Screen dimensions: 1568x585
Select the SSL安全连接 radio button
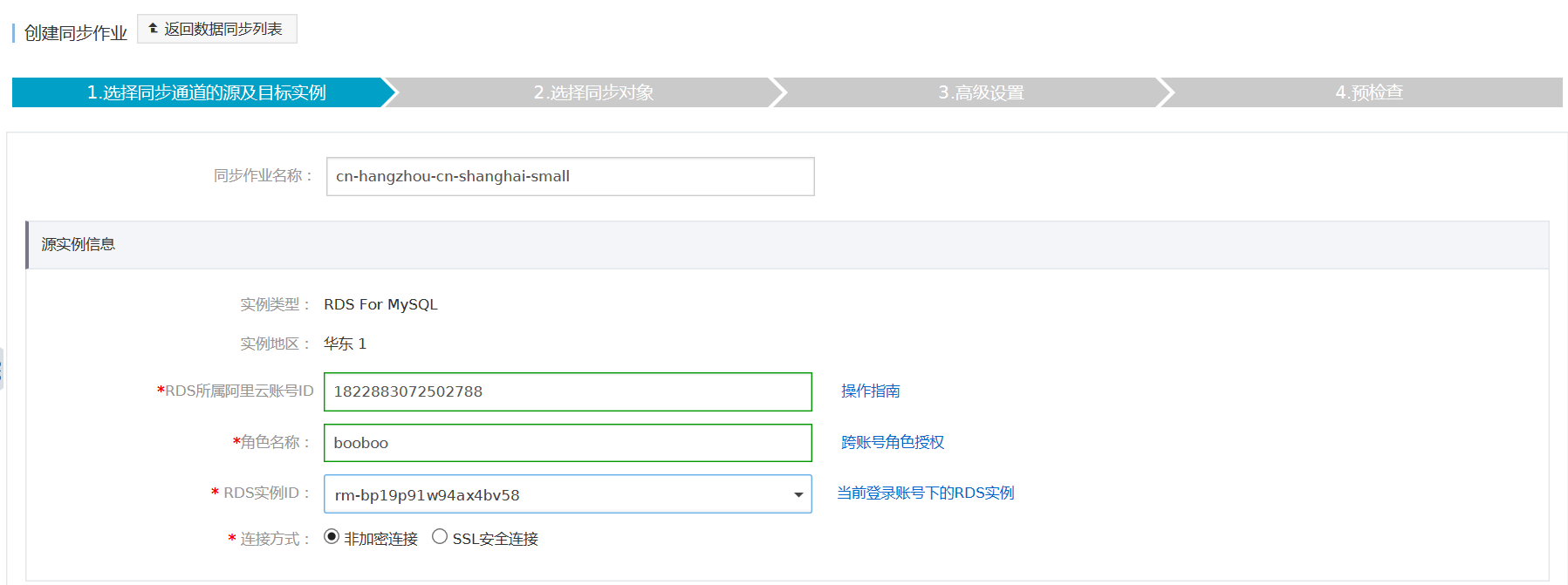click(440, 537)
